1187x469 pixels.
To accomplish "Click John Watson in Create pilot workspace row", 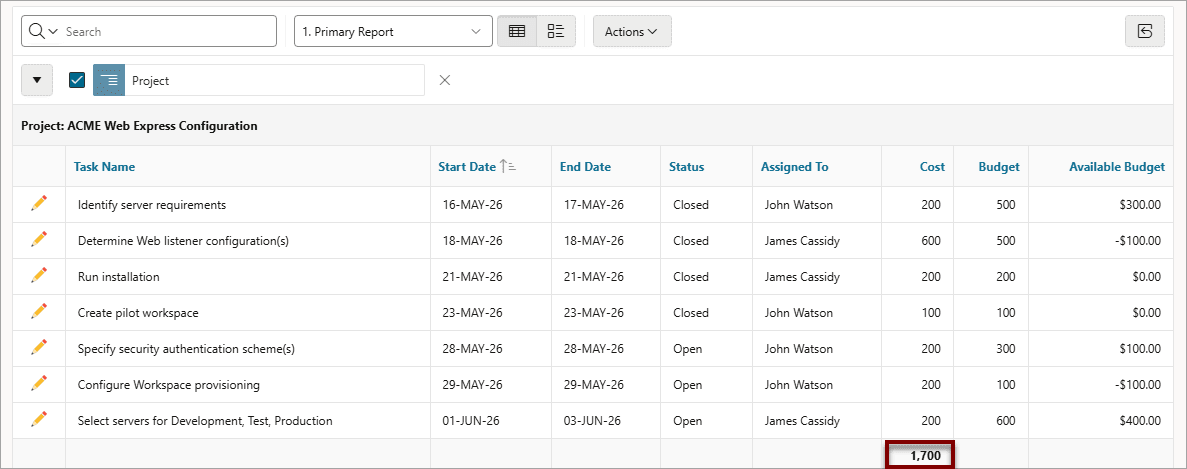I will (817, 312).
